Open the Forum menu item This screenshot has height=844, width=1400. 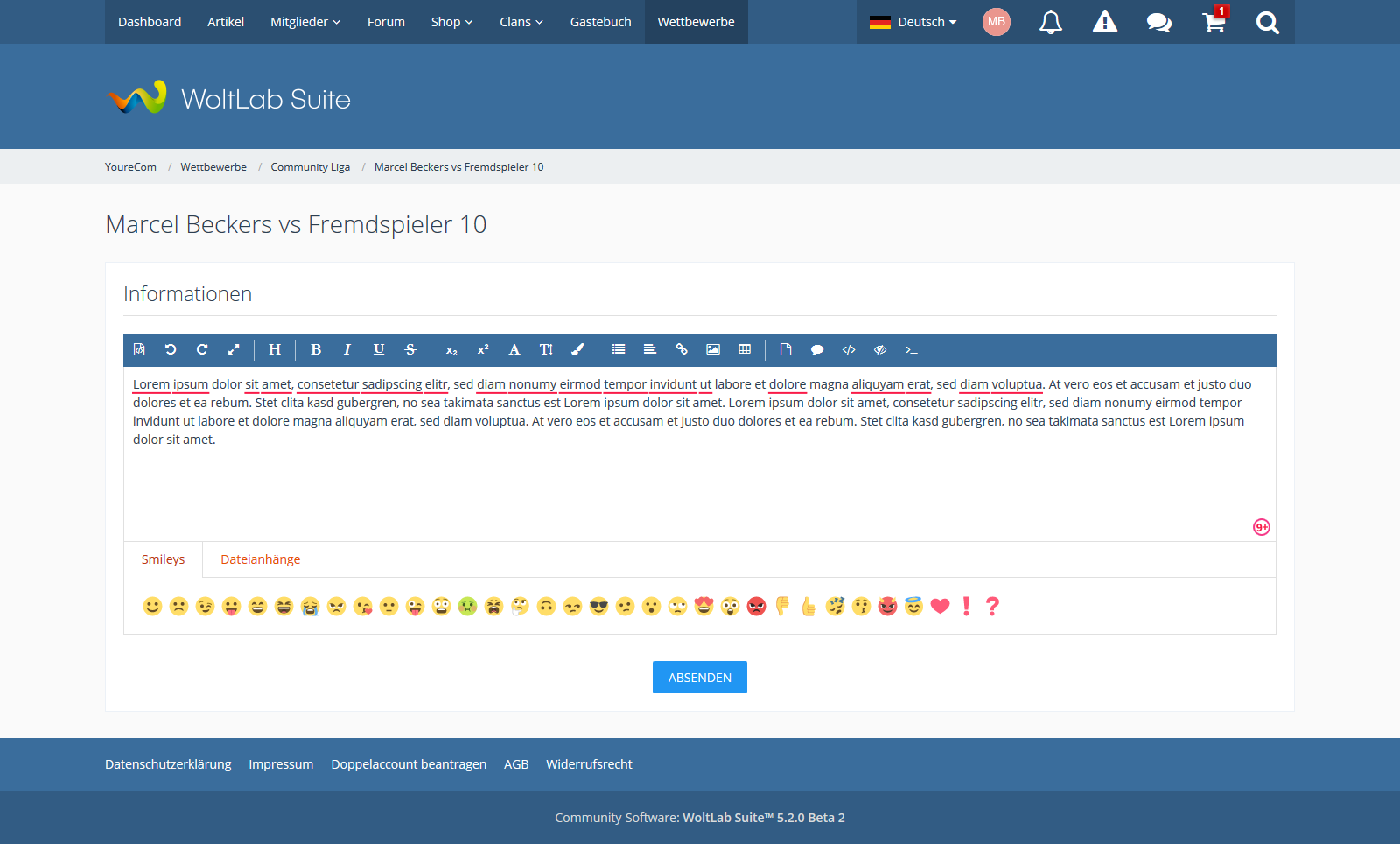386,22
